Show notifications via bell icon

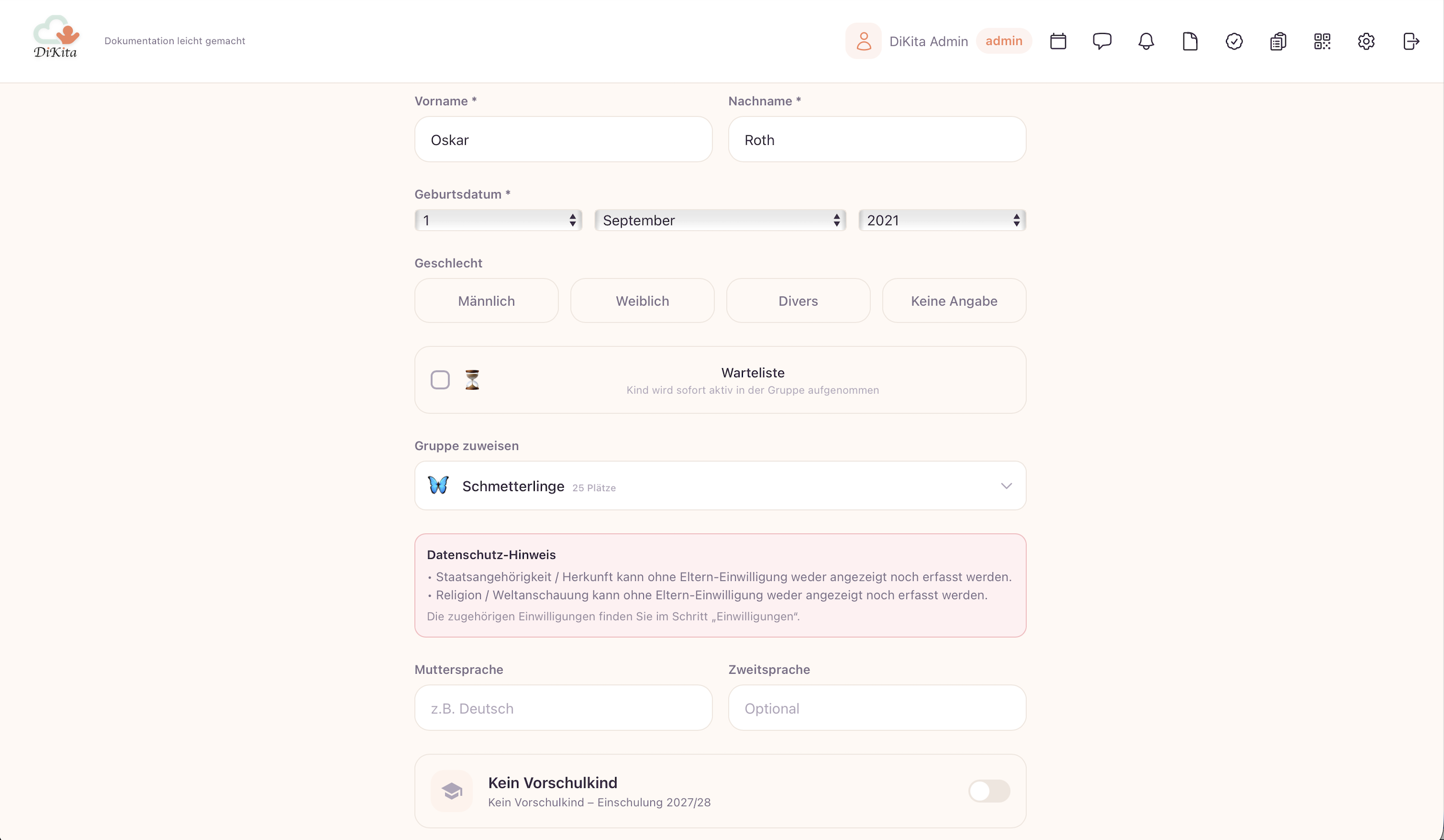pos(1146,41)
